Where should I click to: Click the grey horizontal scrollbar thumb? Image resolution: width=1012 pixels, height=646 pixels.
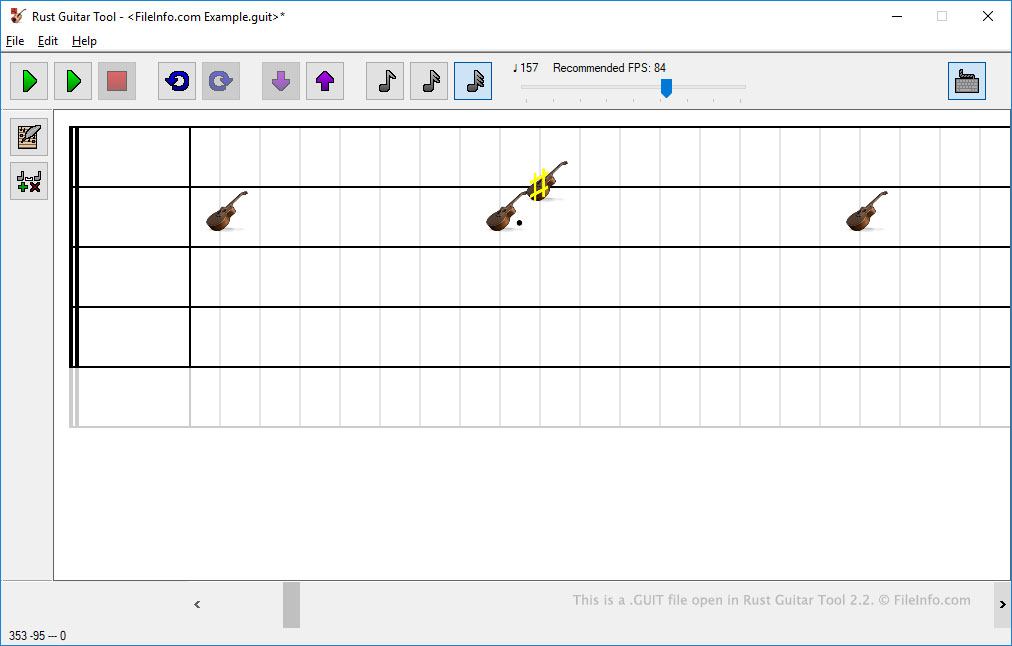coord(291,605)
